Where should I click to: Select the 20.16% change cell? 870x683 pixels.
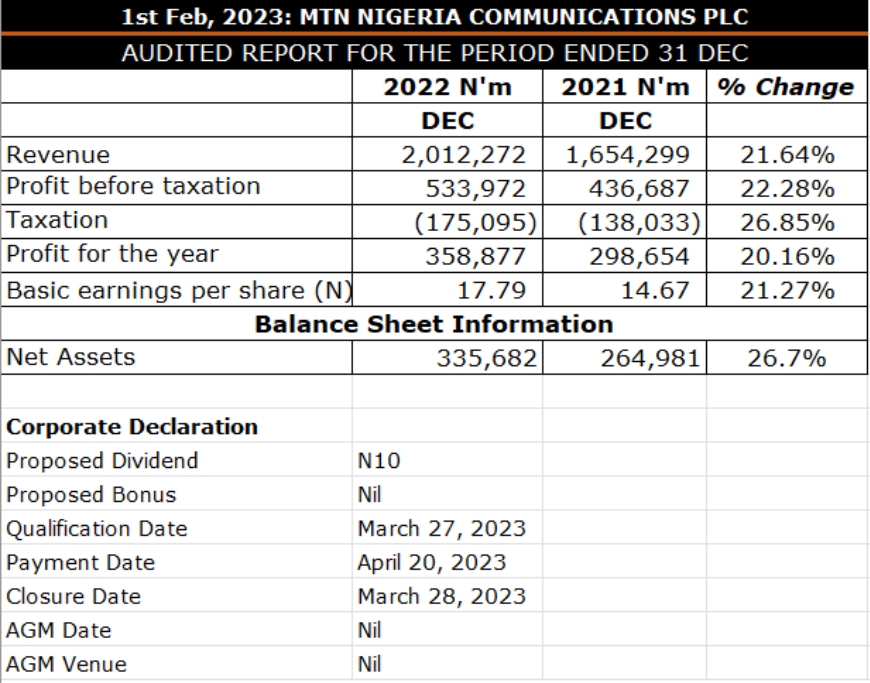pos(788,256)
